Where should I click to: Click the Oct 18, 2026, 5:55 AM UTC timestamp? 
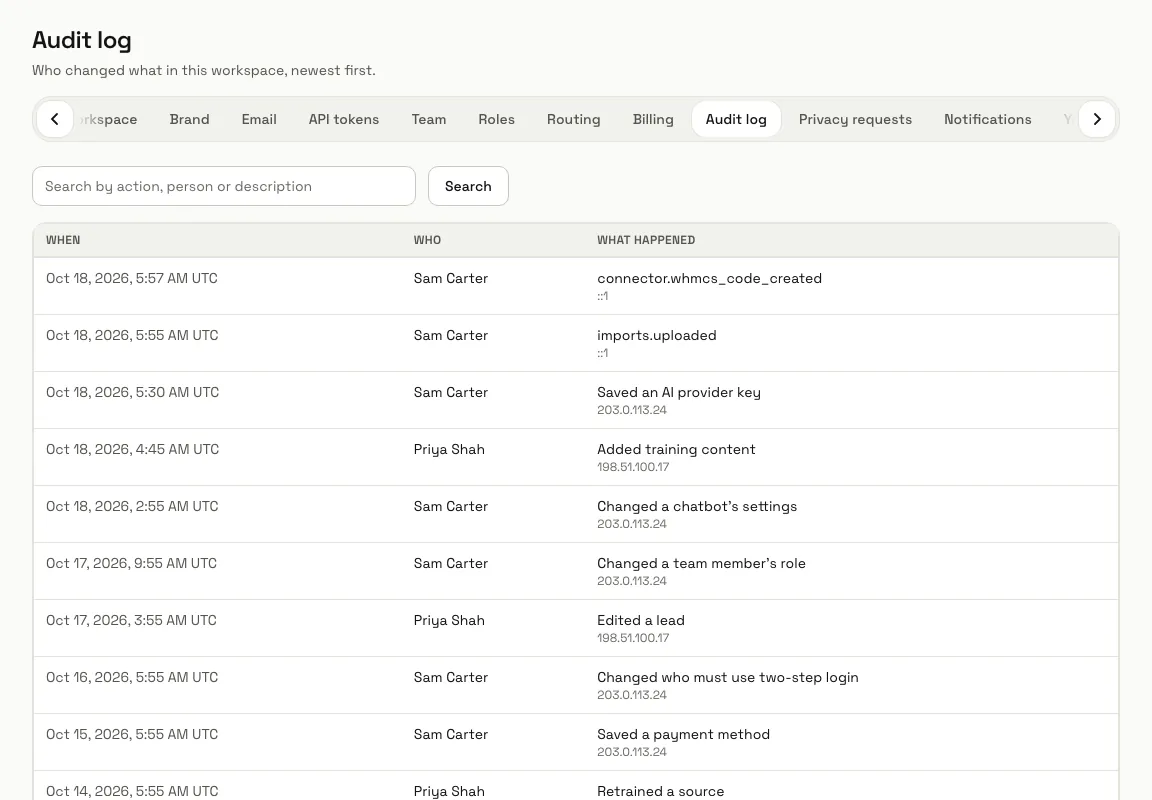(132, 336)
